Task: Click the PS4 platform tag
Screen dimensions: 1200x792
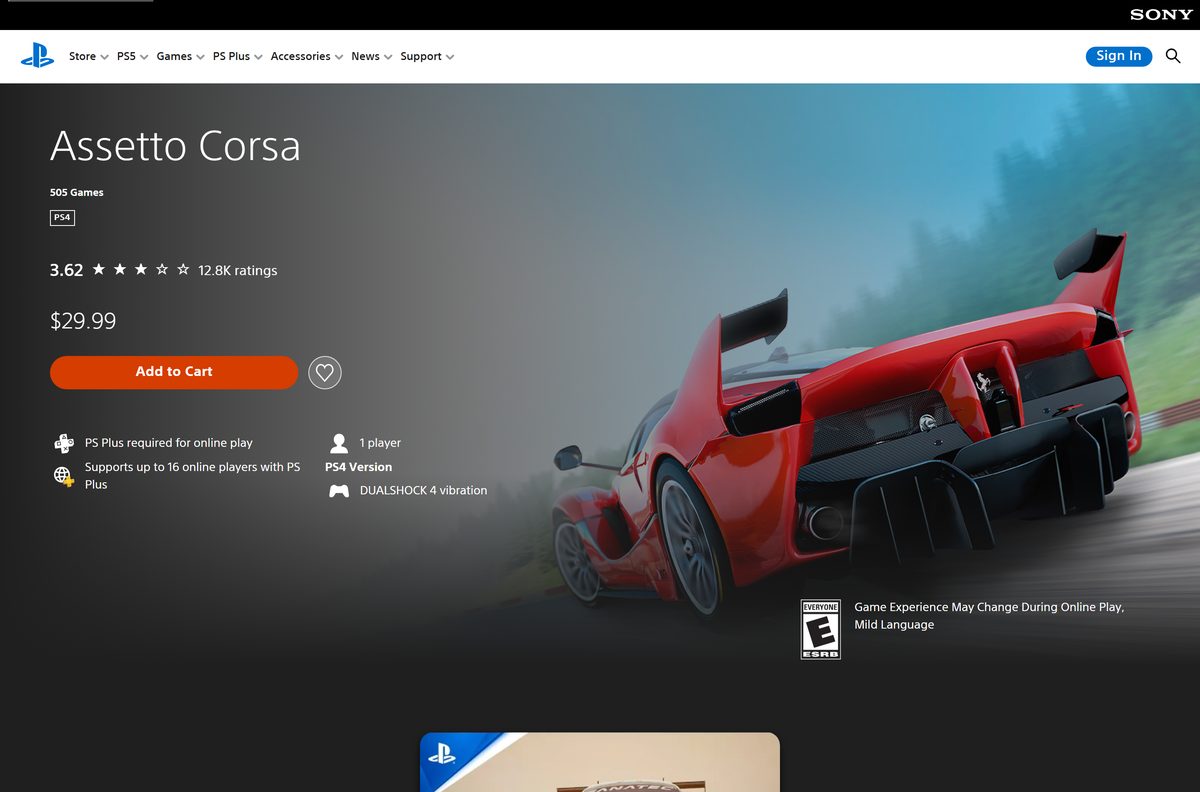Action: click(62, 217)
